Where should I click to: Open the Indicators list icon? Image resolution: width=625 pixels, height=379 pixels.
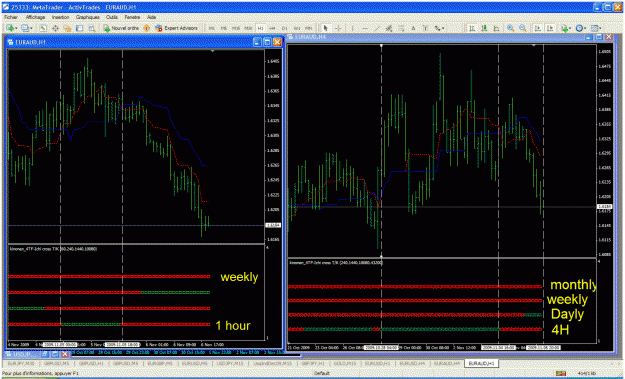565,28
